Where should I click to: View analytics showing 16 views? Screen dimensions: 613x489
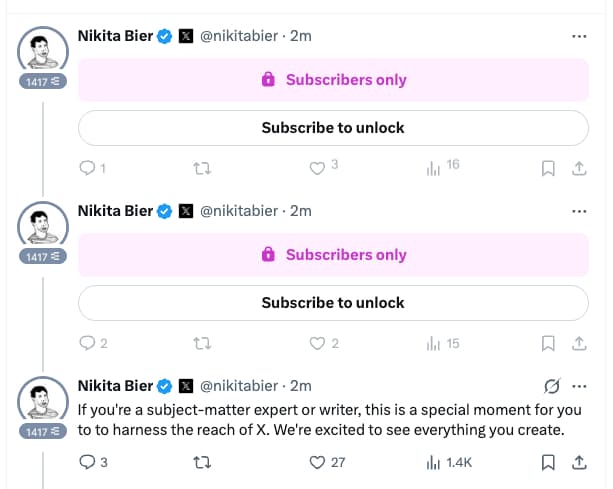tap(433, 169)
